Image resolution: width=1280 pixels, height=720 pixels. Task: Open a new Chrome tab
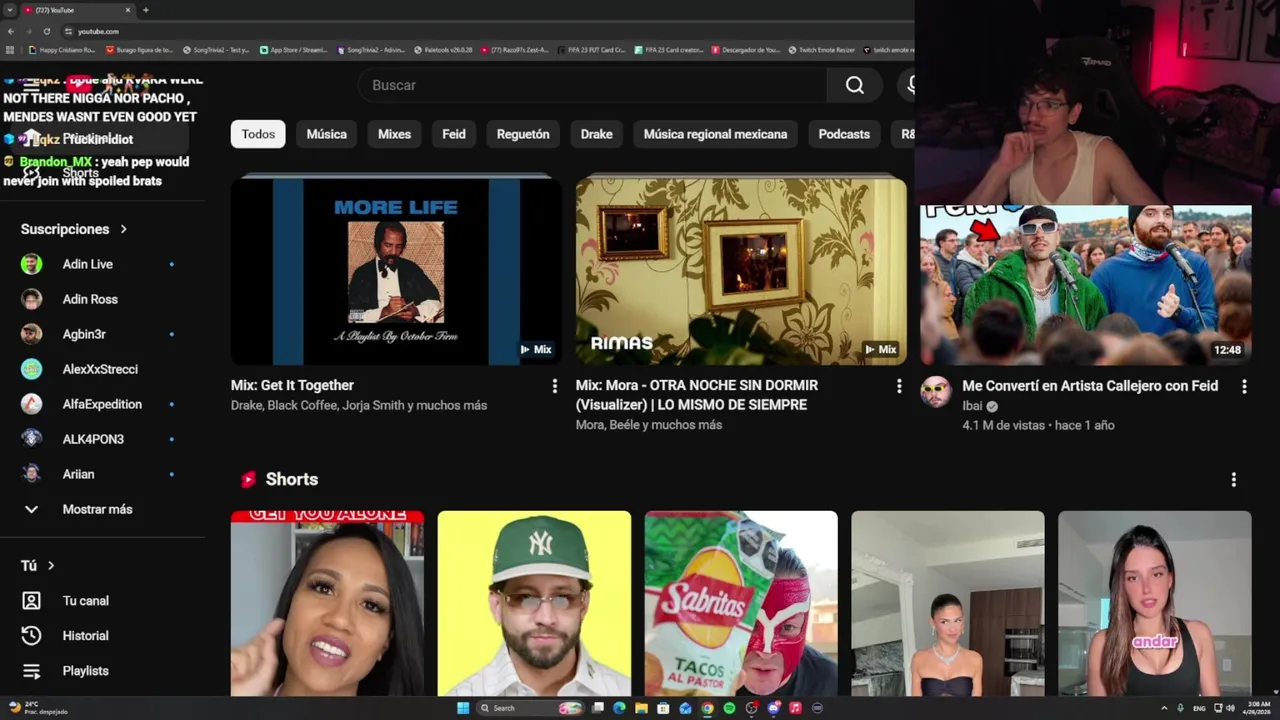[145, 10]
